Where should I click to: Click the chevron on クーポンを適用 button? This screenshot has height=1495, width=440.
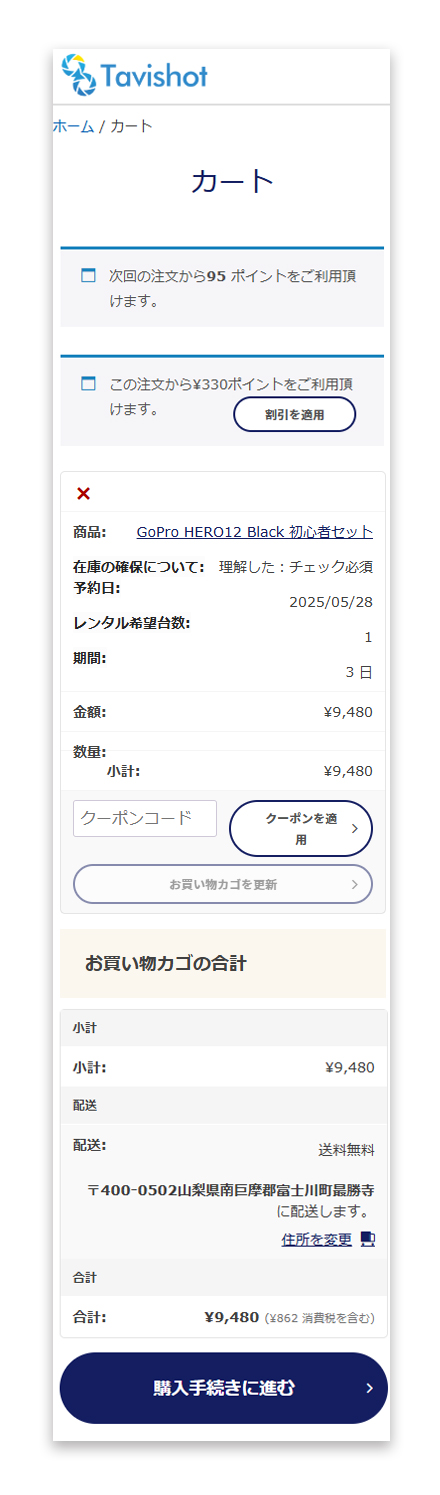click(354, 828)
